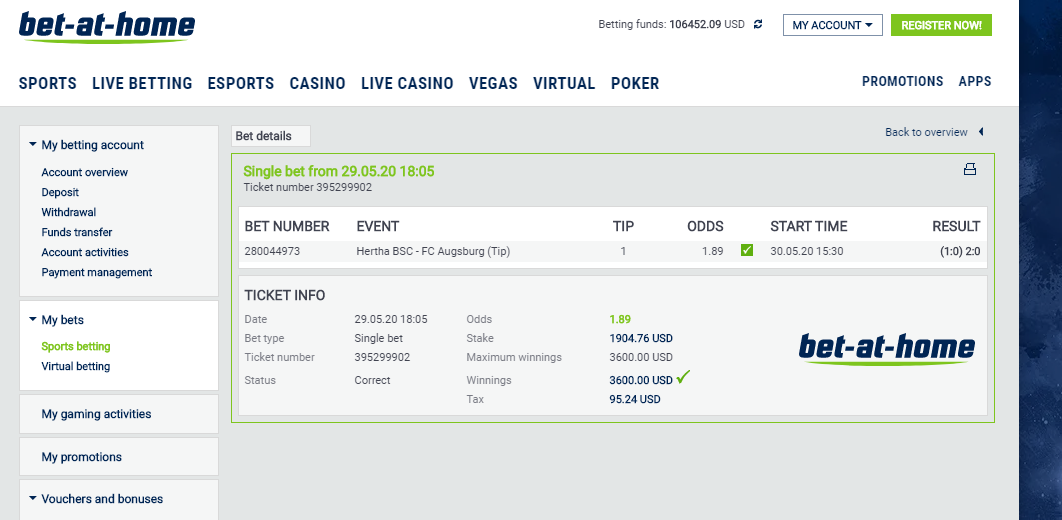Click green tick beside Winnings 3600.00 USD
The width and height of the screenshot is (1062, 520).
pyautogui.click(x=683, y=378)
